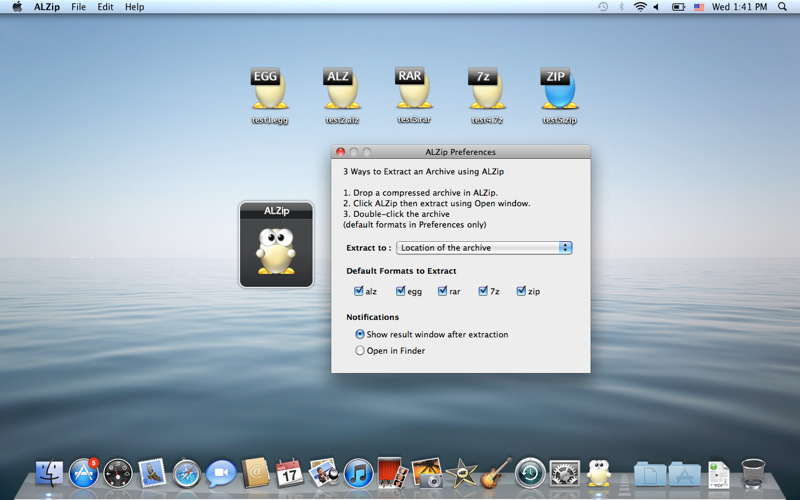Uncheck the alz format checkbox
Screen dimensions: 800x500
click(x=359, y=292)
